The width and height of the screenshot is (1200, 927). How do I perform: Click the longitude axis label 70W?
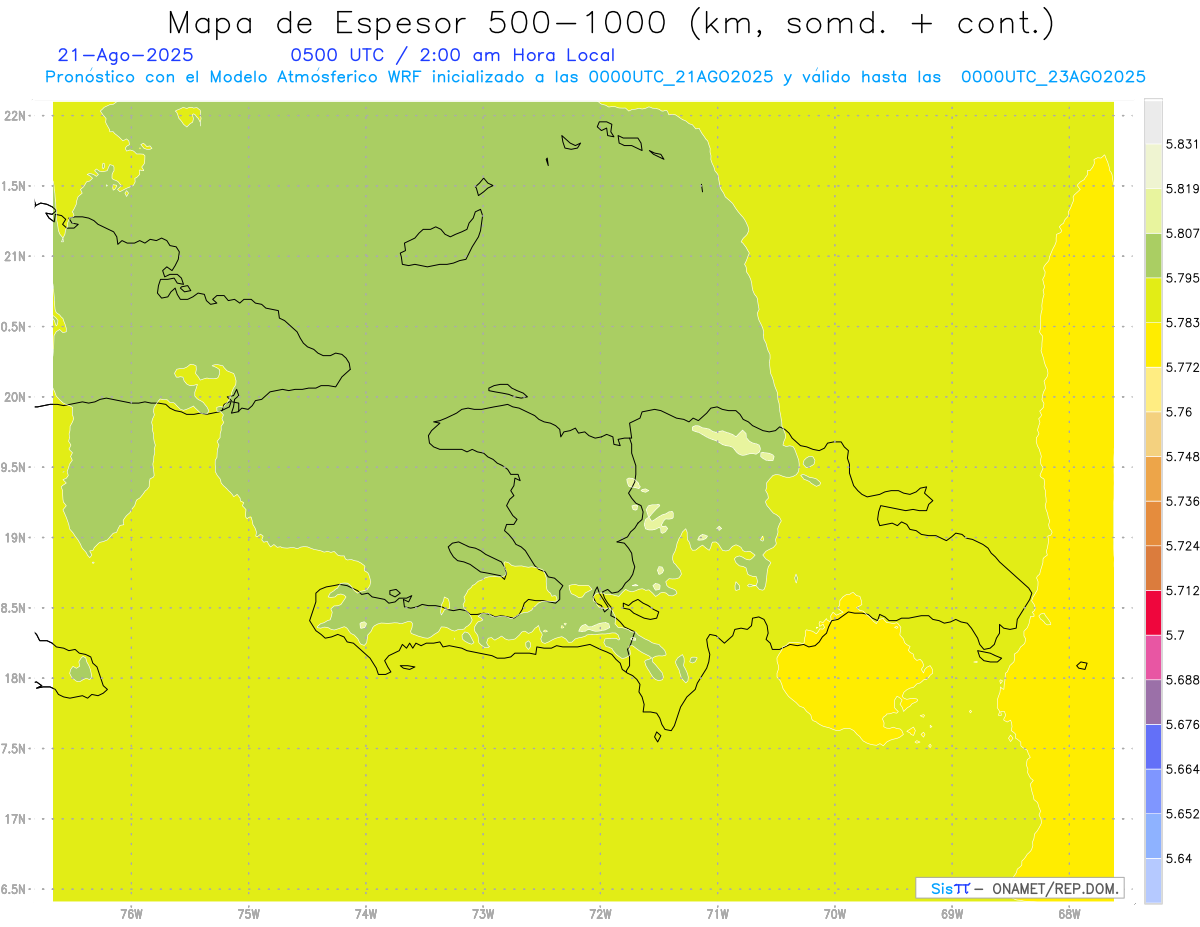835,913
